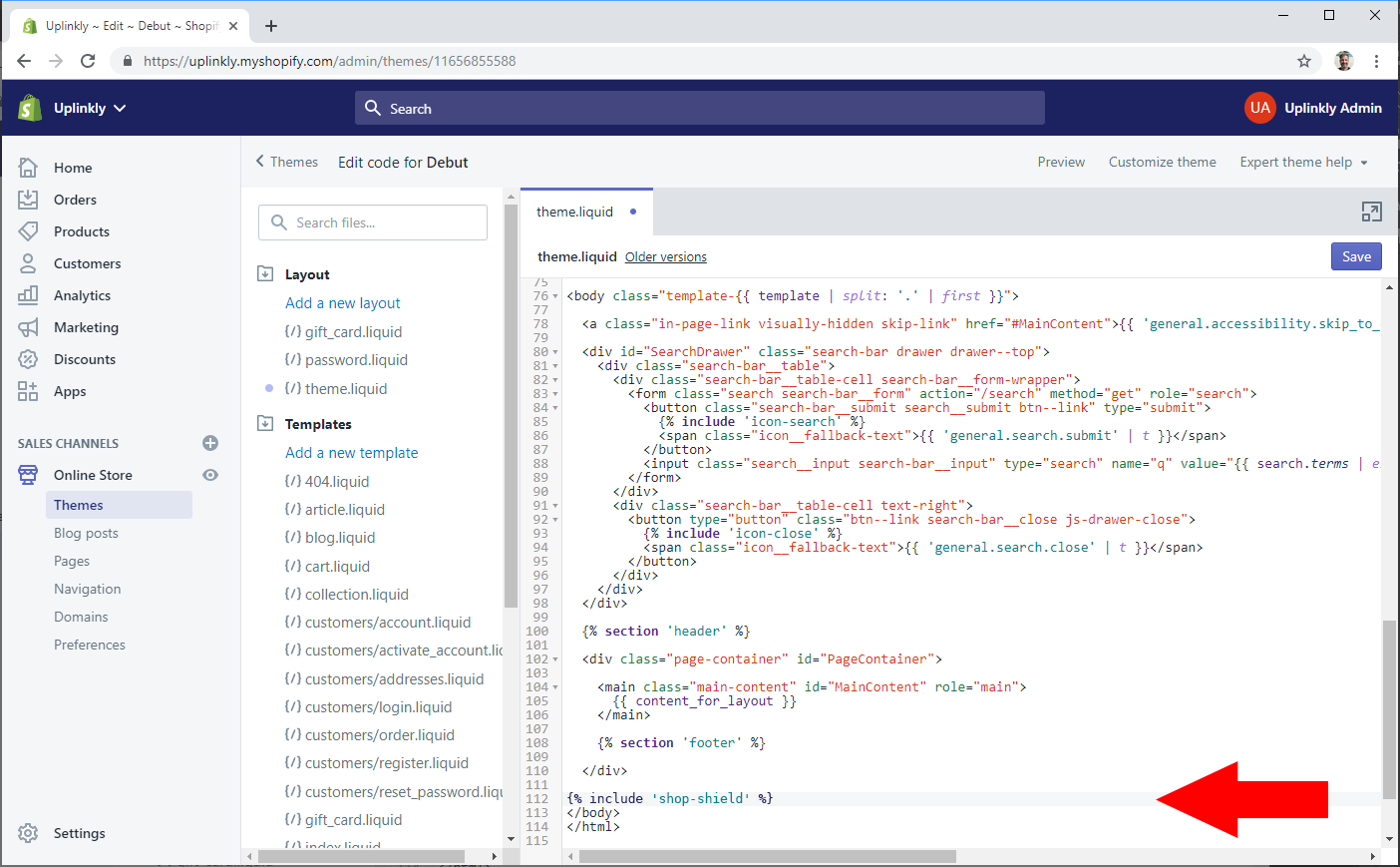Viewport: 1400px width, 867px height.
Task: Open the Expert theme help dropdown
Action: pyautogui.click(x=1303, y=163)
